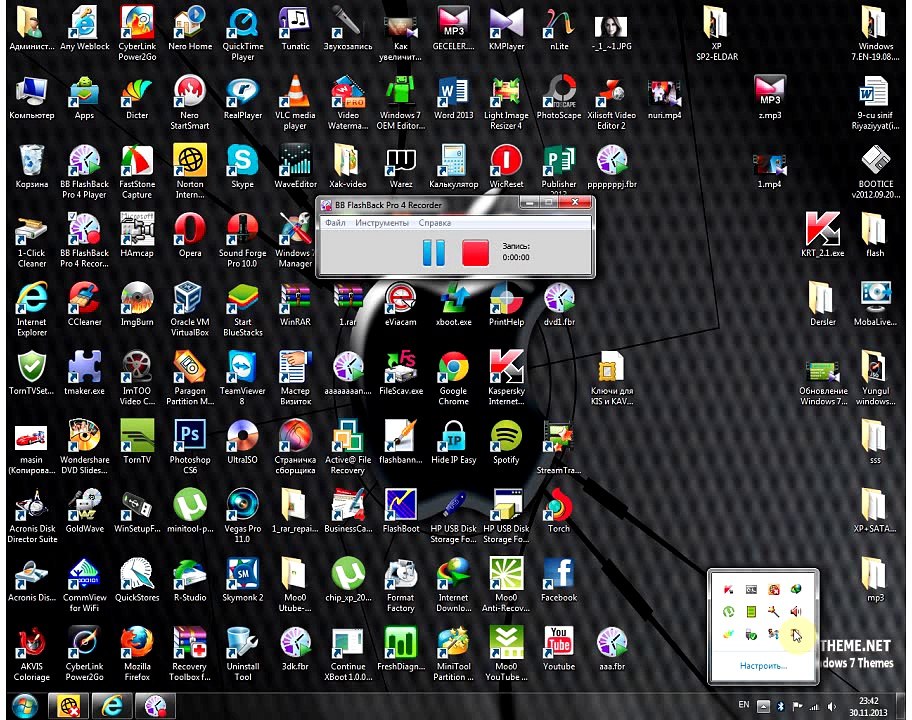Select the Kaspersky Internet Security icon
The image size is (912, 720).
pyautogui.click(x=505, y=379)
